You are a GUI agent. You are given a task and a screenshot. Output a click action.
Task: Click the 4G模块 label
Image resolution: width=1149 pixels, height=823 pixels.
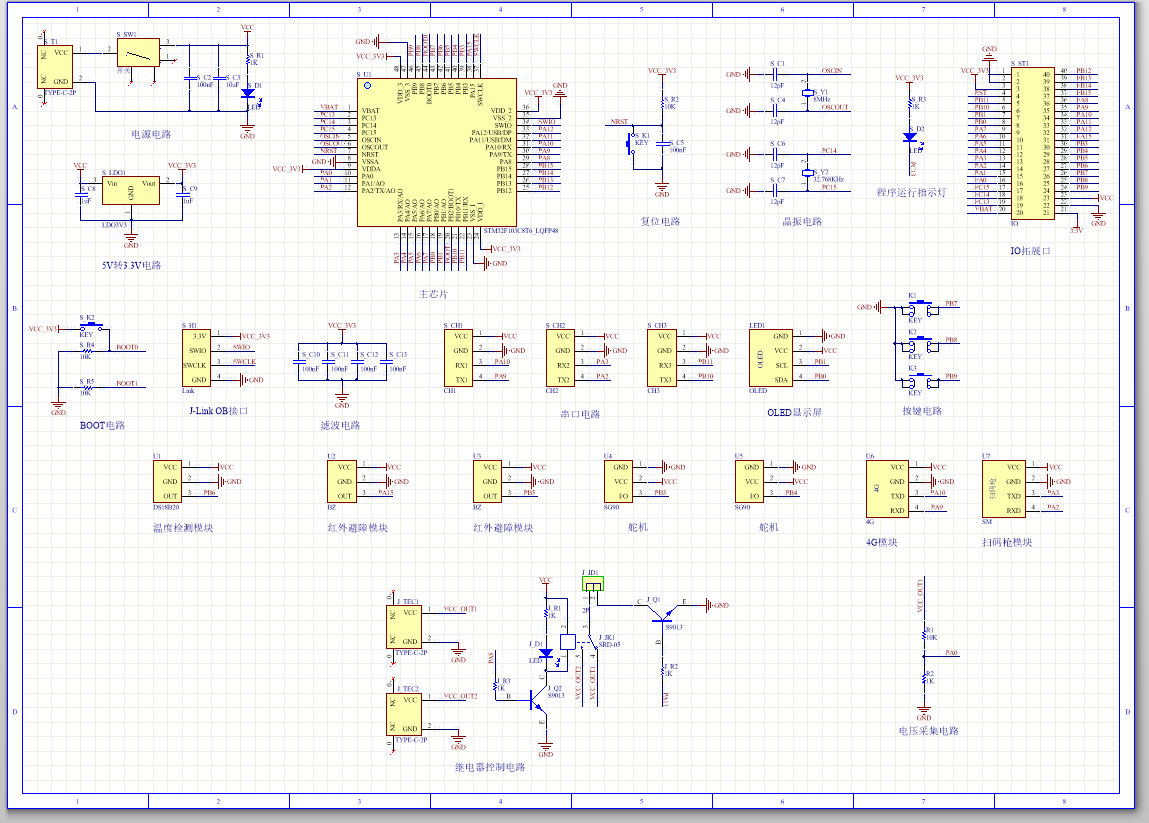(x=882, y=542)
